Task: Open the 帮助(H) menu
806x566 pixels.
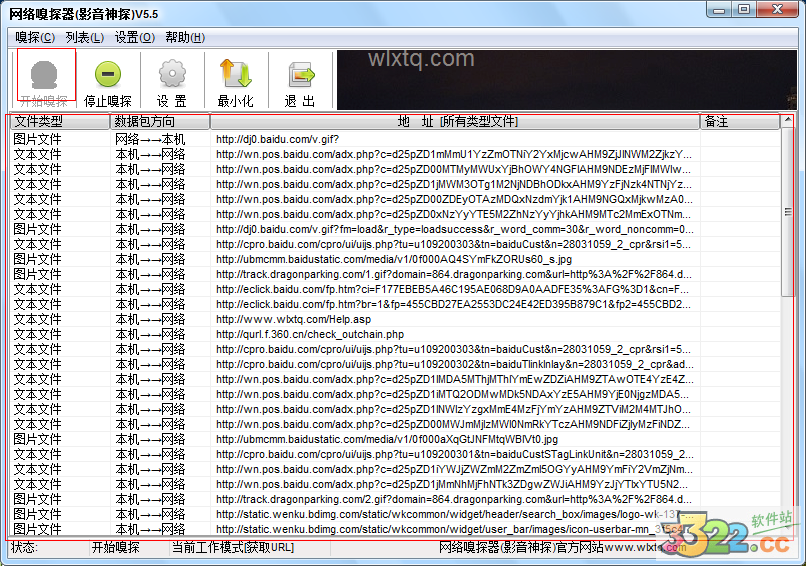Action: pyautogui.click(x=185, y=38)
